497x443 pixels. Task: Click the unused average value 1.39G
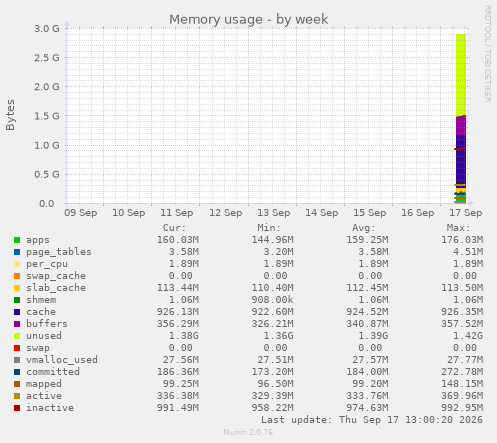point(373,336)
